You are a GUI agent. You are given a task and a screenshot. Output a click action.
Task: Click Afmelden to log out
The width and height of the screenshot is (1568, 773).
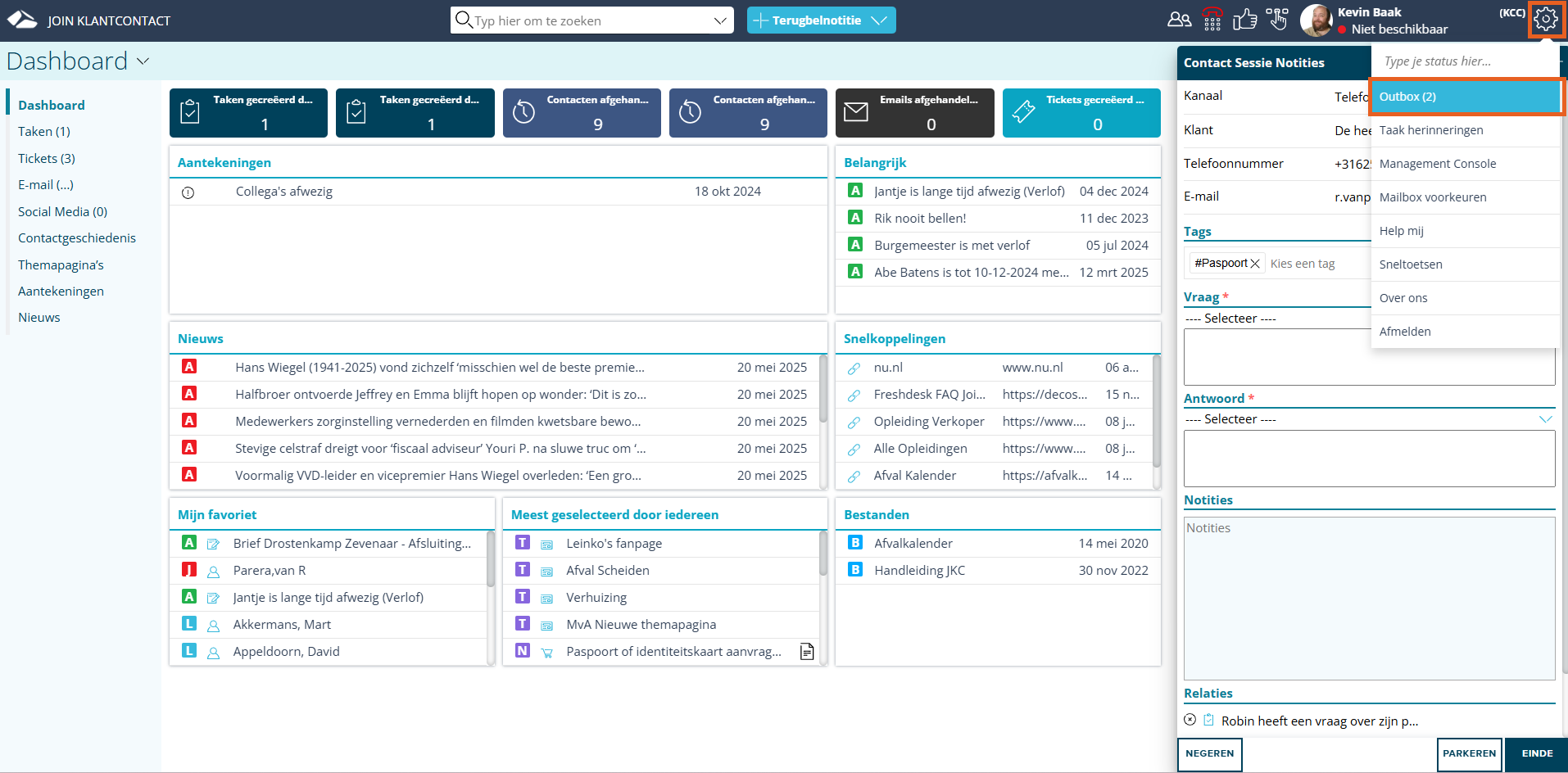tap(1465, 332)
